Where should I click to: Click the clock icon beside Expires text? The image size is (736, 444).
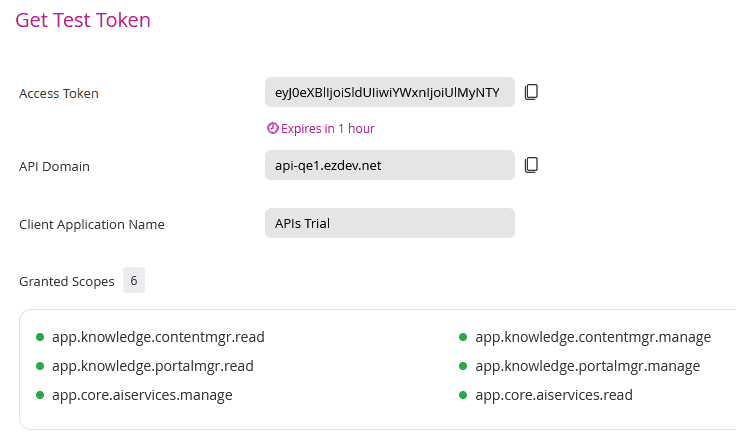pyautogui.click(x=272, y=129)
